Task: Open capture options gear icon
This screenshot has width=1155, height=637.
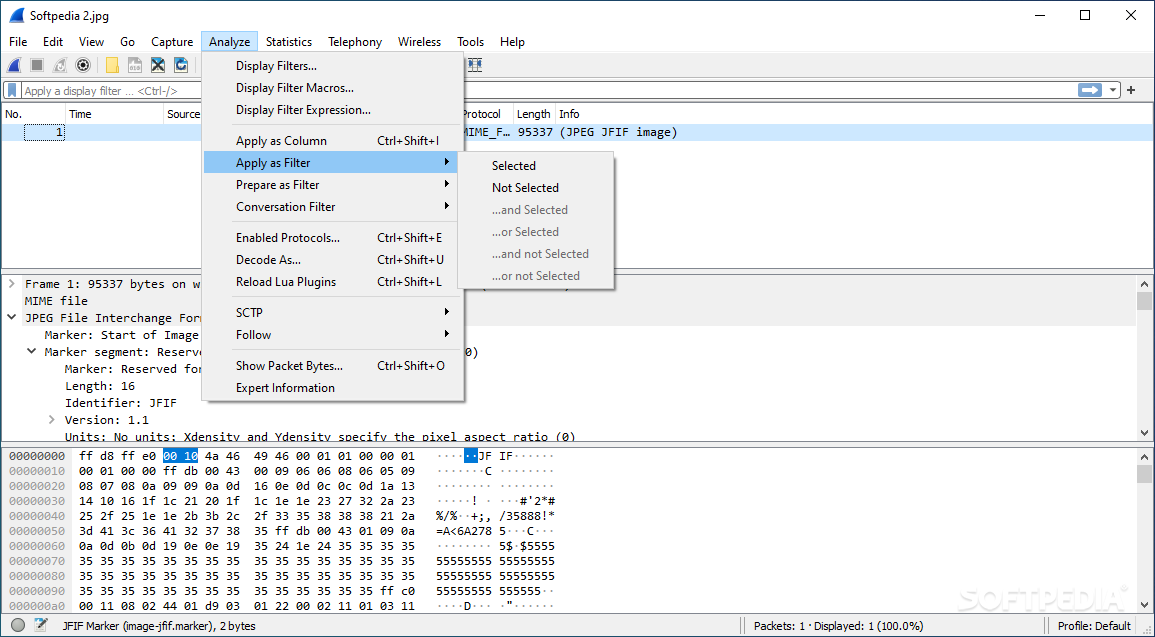Action: point(82,66)
